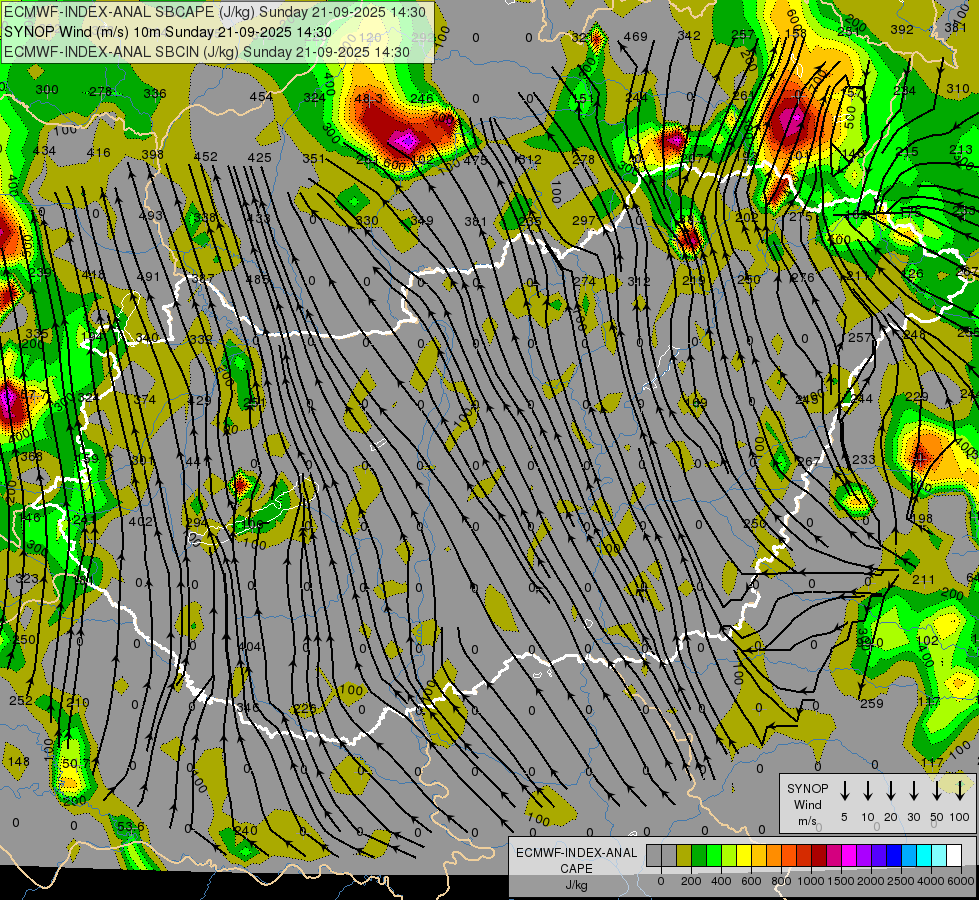
Task: Click the 4000 tick on CAPE legend
Action: tap(930, 881)
